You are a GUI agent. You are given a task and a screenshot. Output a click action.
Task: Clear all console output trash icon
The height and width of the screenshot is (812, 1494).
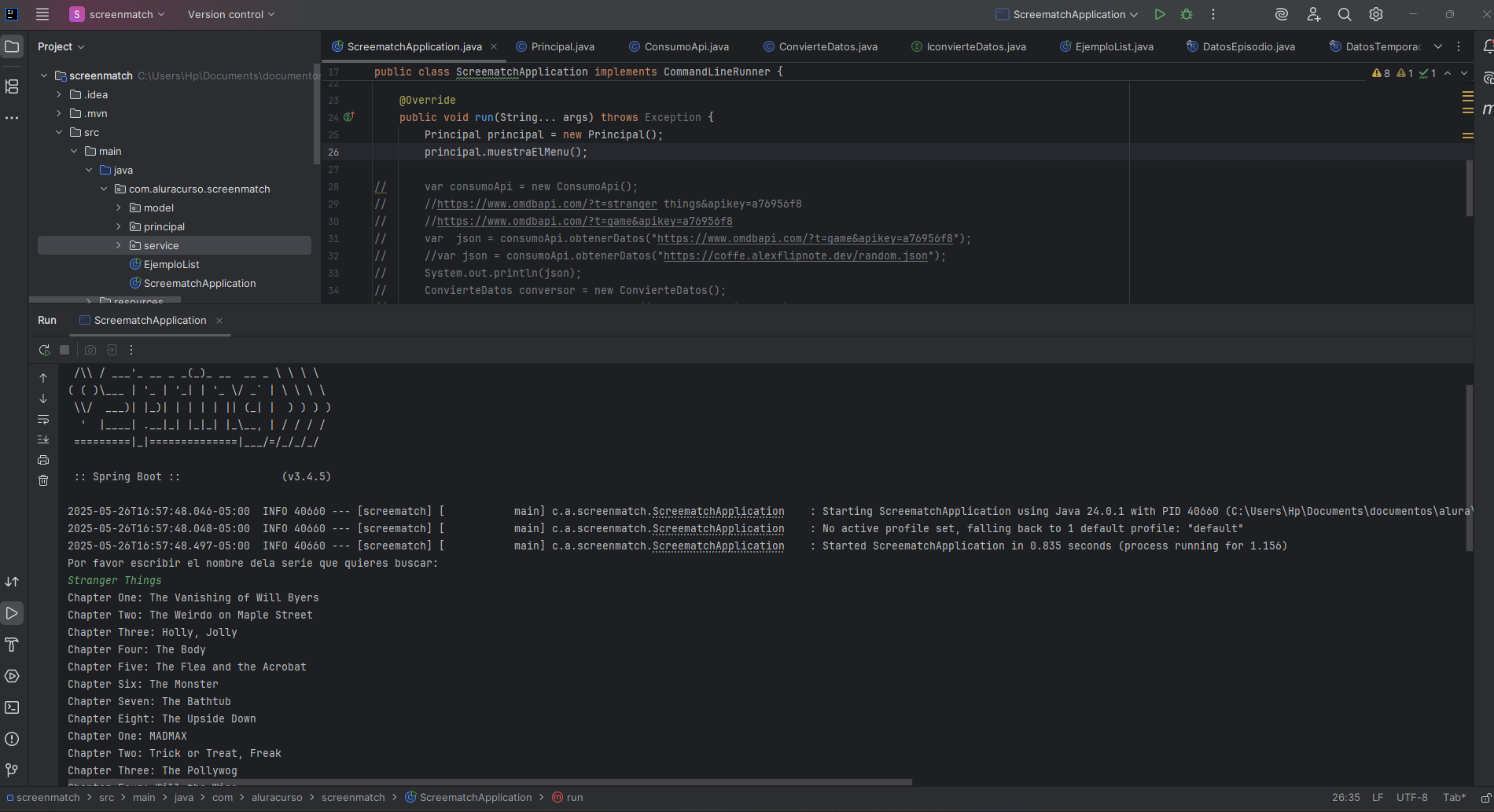click(43, 480)
